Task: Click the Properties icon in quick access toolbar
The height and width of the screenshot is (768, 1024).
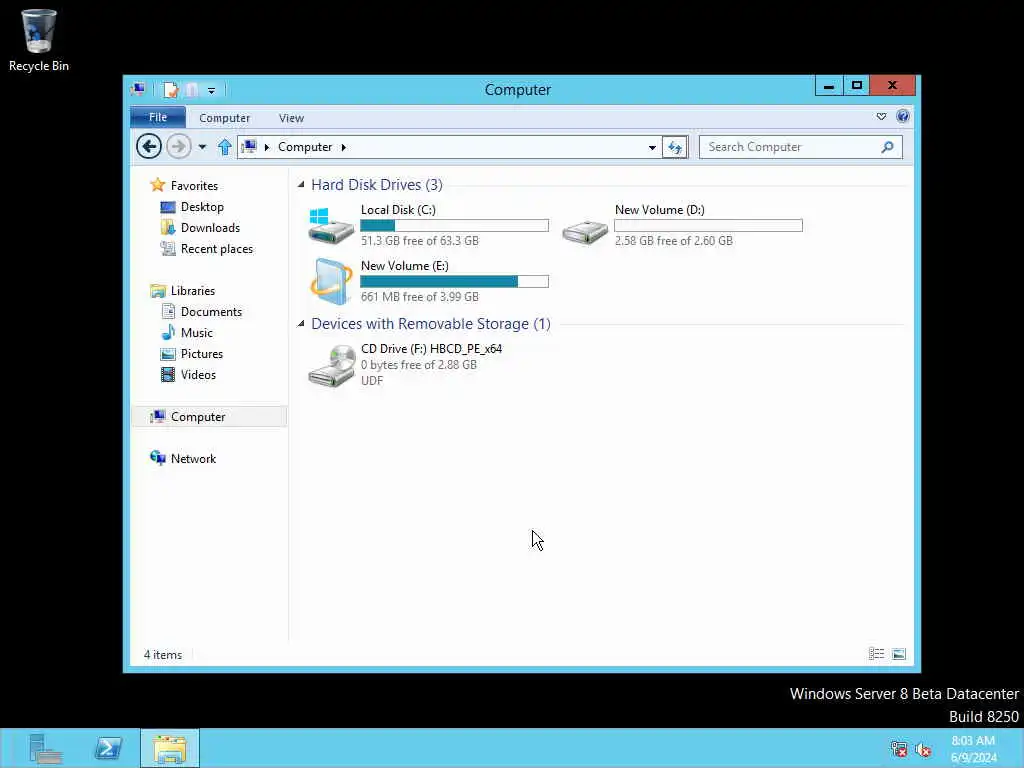Action: tap(171, 89)
